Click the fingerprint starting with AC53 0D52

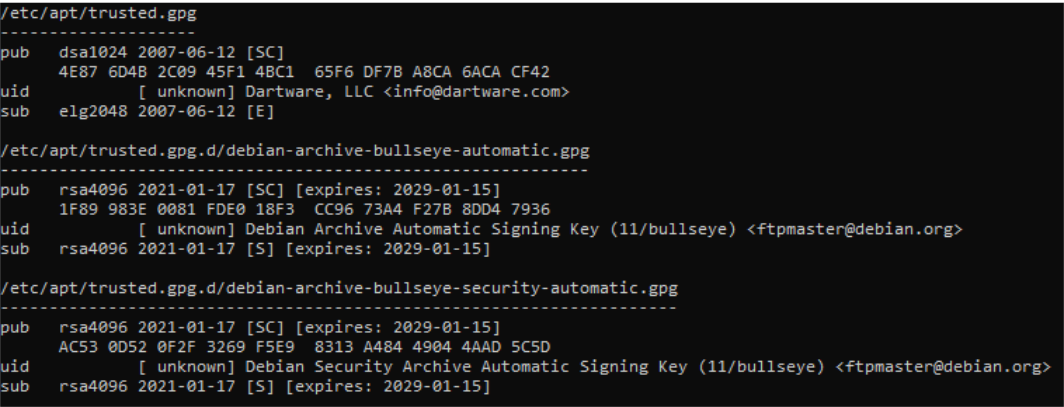click(x=304, y=347)
